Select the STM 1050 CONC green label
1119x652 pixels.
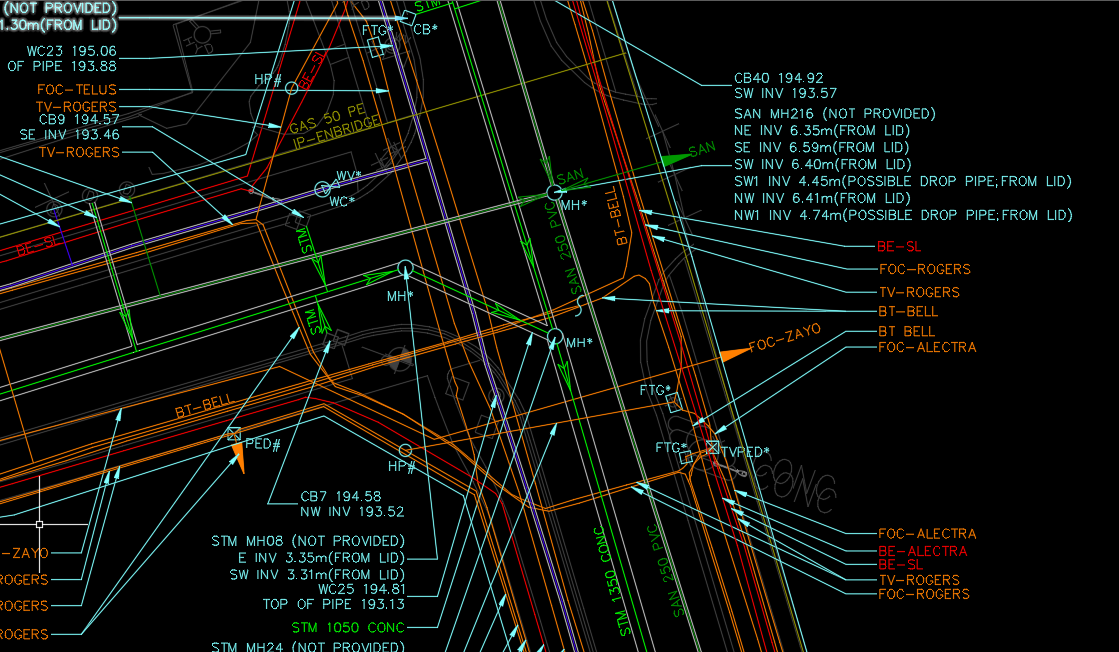click(x=347, y=627)
